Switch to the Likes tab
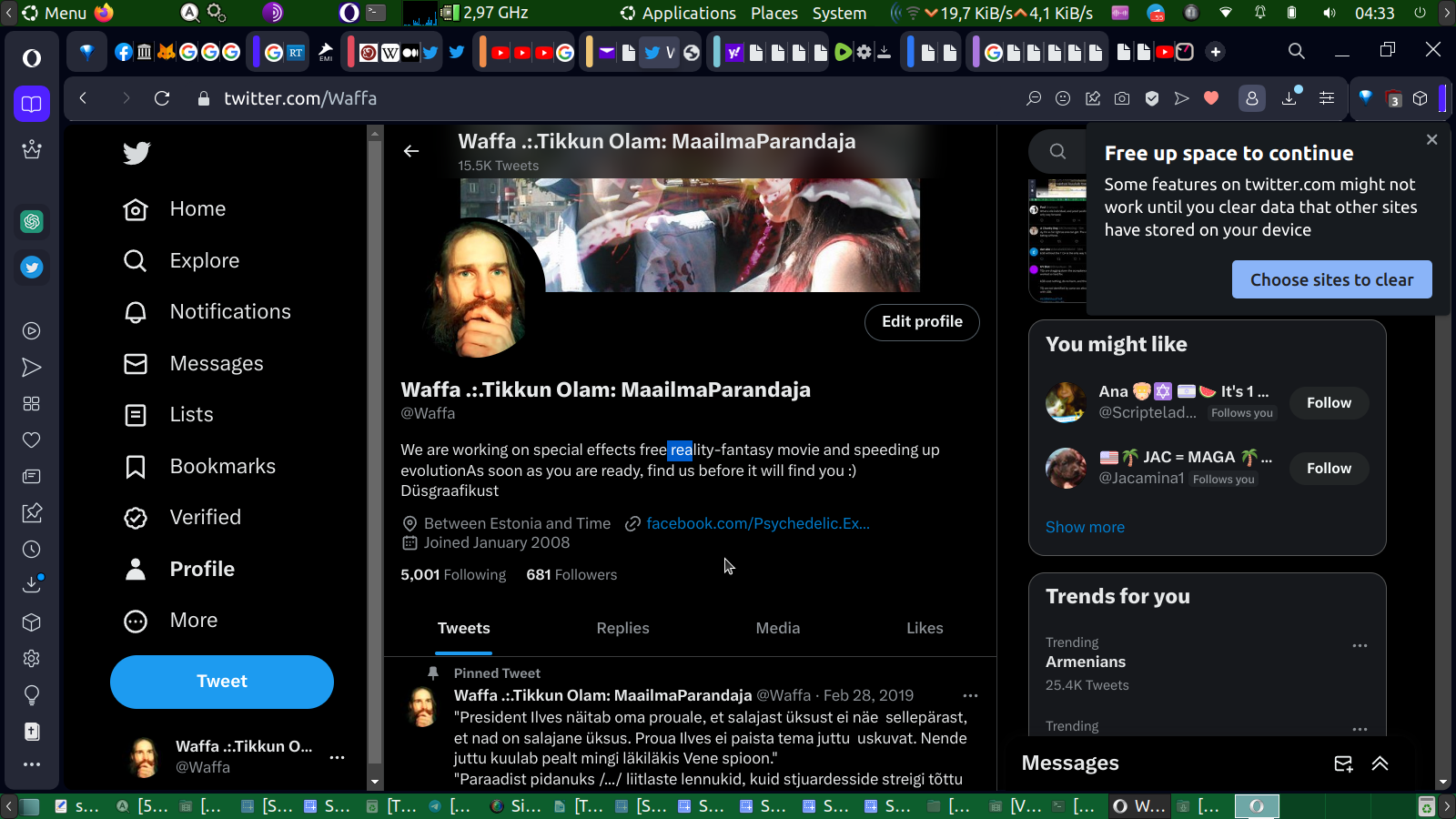 925,628
